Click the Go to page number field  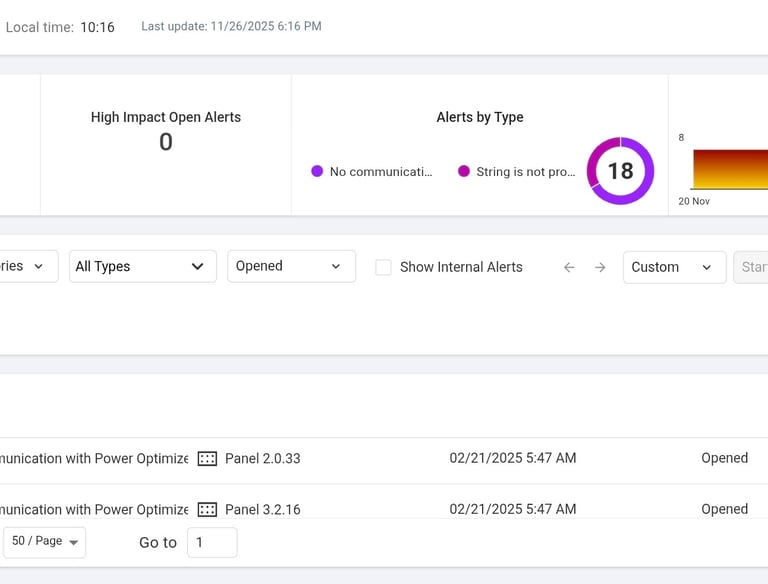(x=212, y=542)
